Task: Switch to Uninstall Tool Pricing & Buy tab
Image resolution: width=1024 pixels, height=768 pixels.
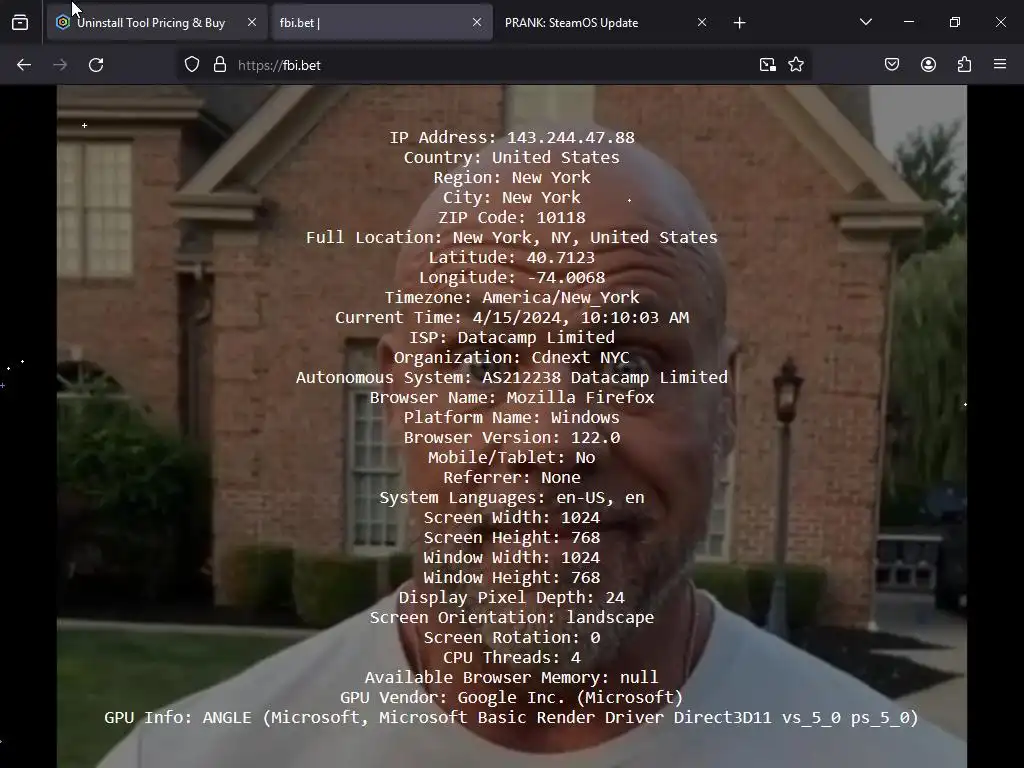Action: coord(156,23)
